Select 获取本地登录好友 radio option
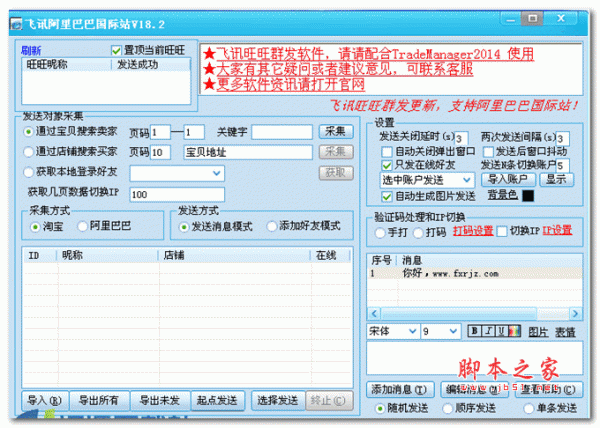Screen dimensions: 600x428 28,172
